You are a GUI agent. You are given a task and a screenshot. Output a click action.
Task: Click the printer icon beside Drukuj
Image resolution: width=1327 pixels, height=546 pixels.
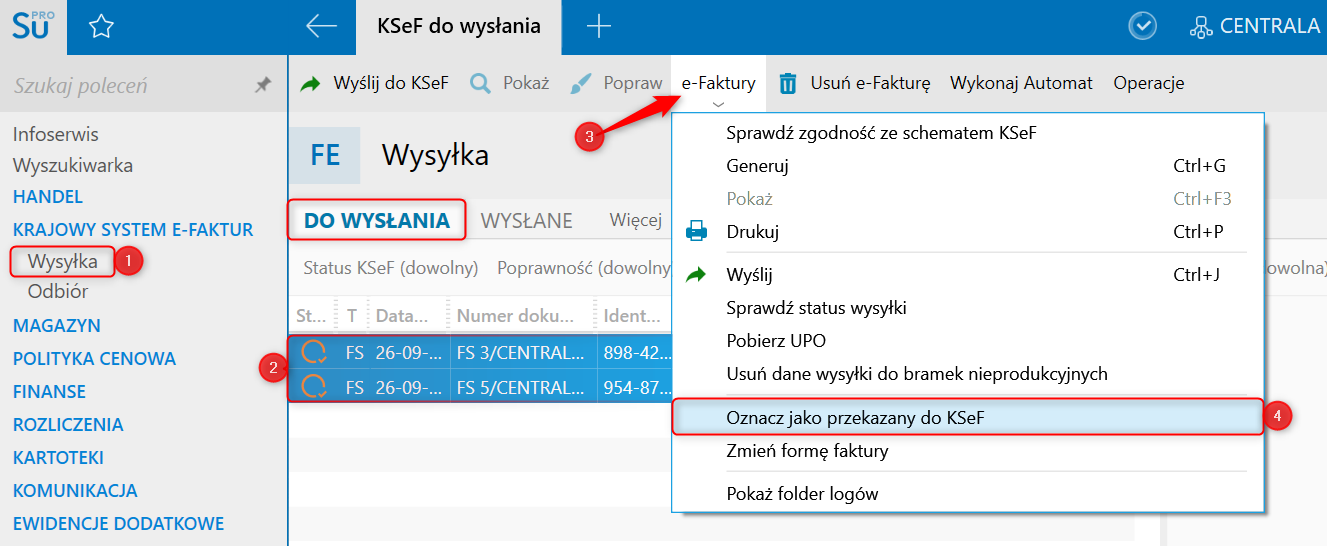point(696,232)
